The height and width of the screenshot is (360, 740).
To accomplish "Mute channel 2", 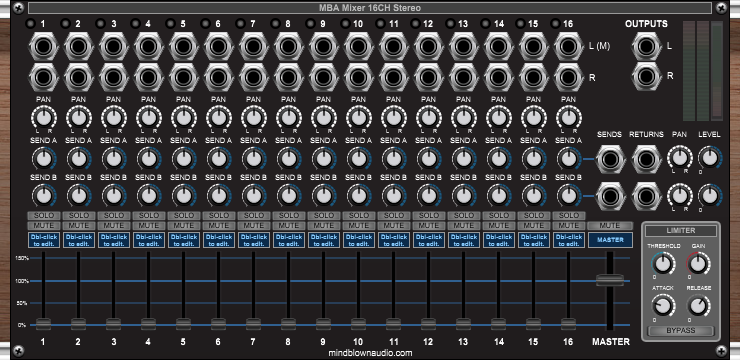I will [78, 226].
